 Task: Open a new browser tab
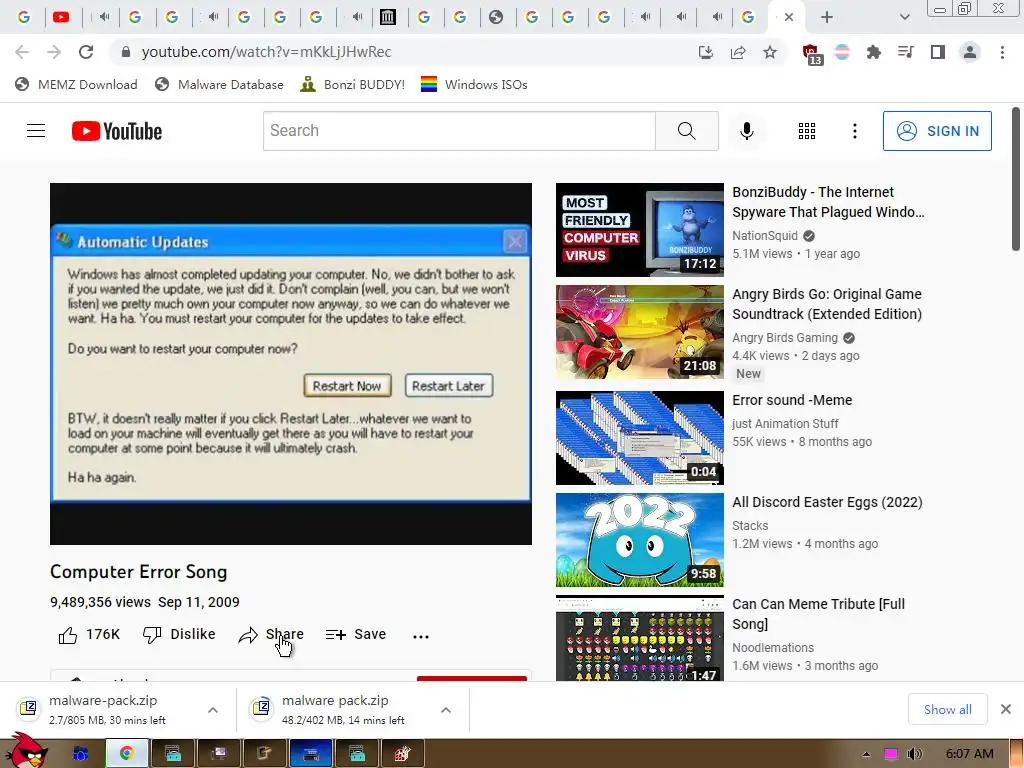pyautogui.click(x=827, y=17)
